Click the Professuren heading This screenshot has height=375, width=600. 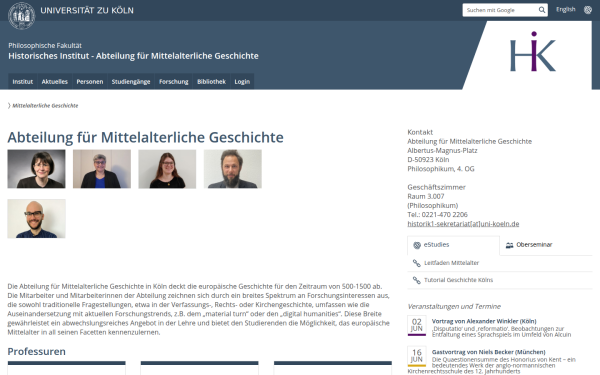tap(36, 352)
